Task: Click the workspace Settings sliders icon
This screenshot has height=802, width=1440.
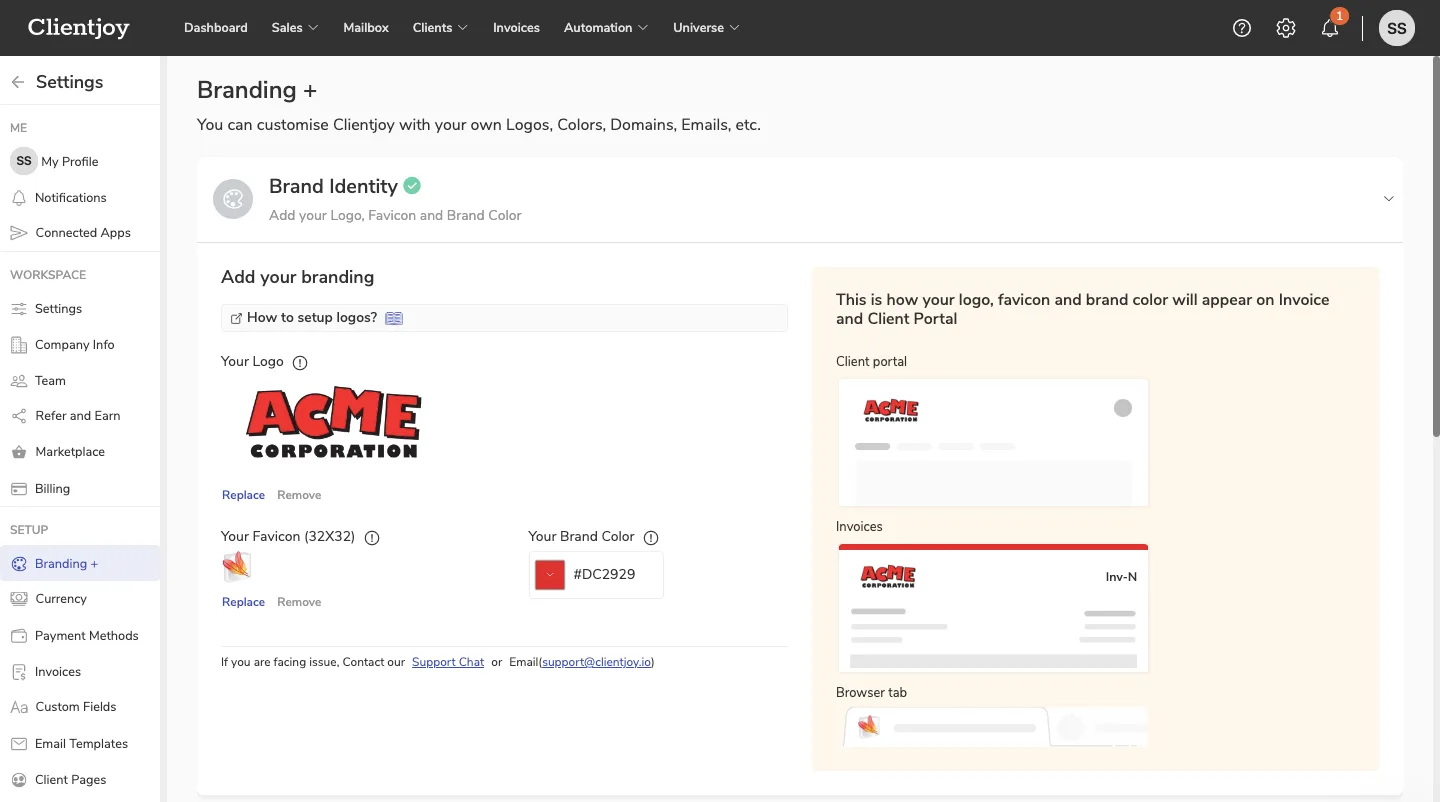Action: [18, 309]
